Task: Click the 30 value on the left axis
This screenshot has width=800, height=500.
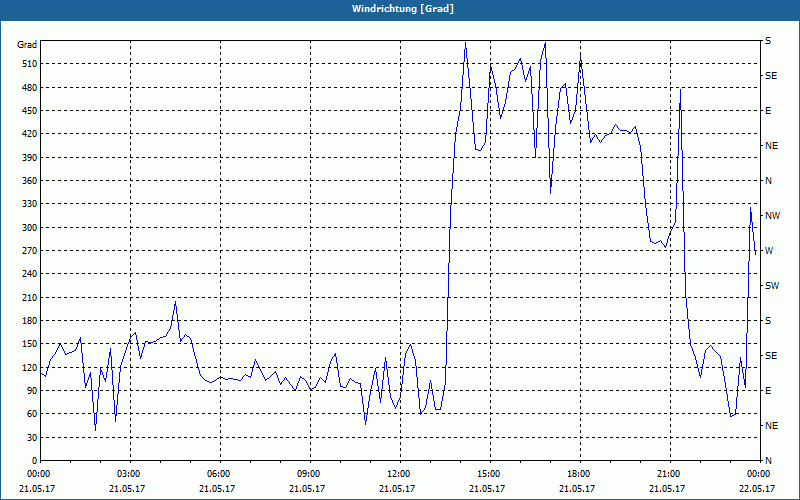Action: (x=31, y=438)
